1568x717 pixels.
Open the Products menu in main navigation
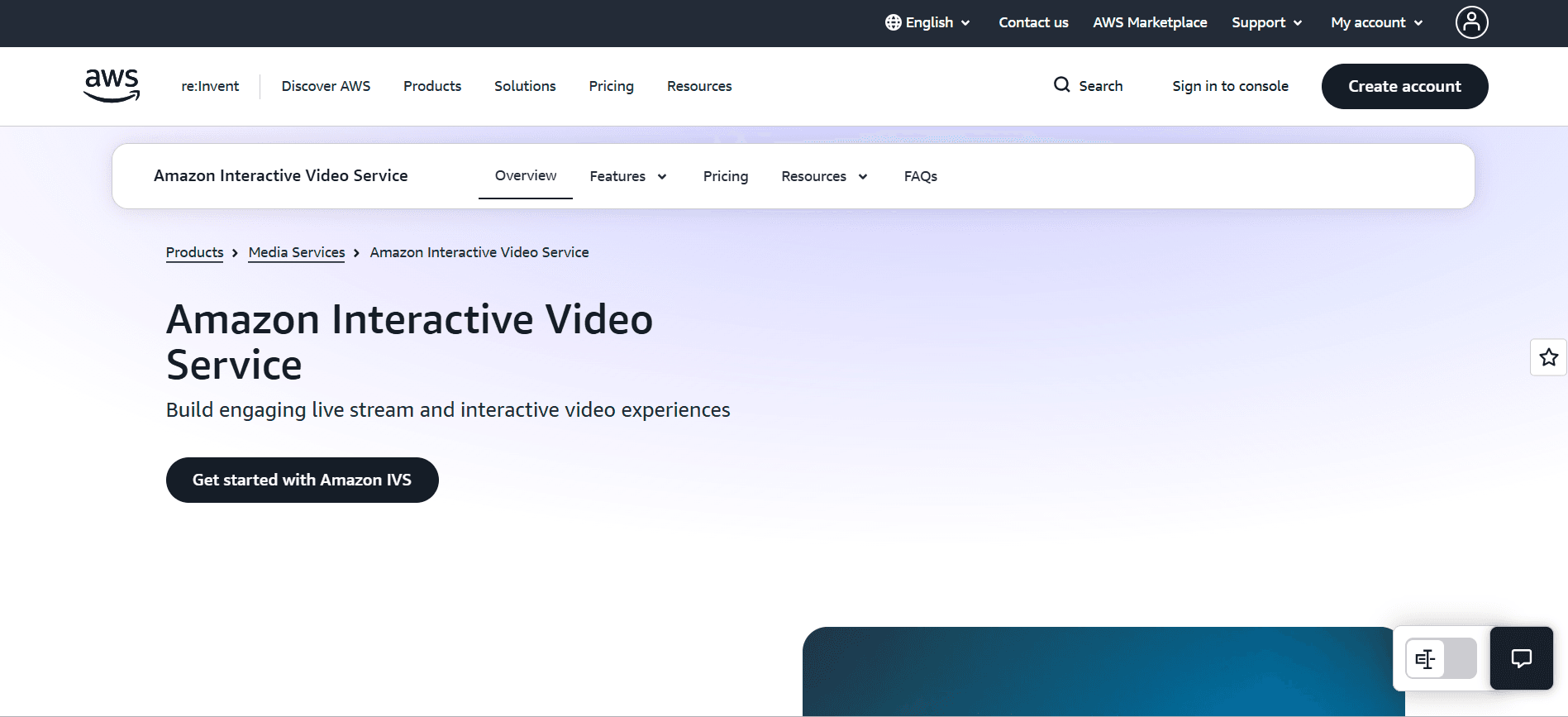(x=432, y=86)
